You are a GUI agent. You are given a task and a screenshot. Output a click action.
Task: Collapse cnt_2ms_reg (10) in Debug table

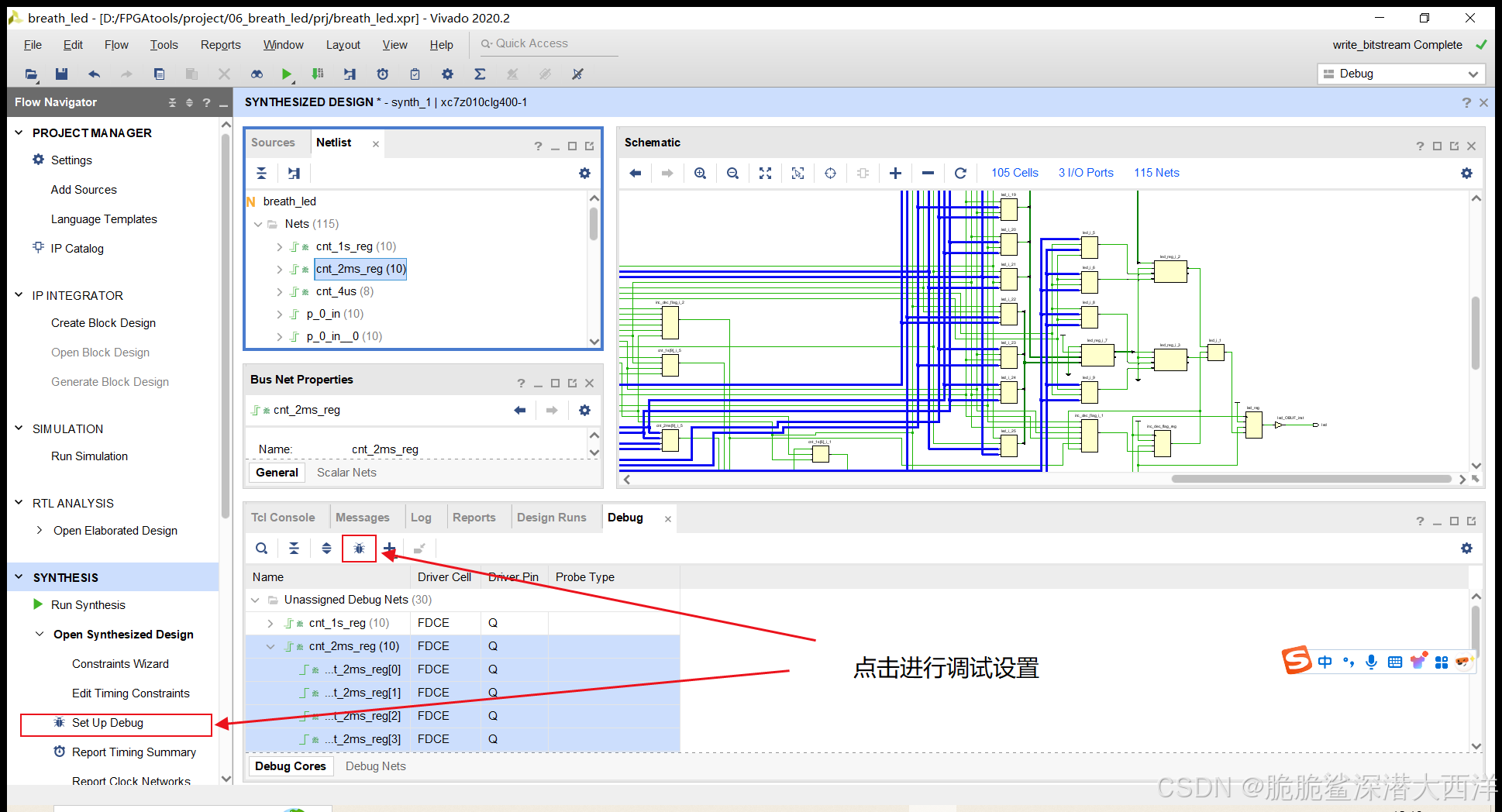[x=270, y=646]
